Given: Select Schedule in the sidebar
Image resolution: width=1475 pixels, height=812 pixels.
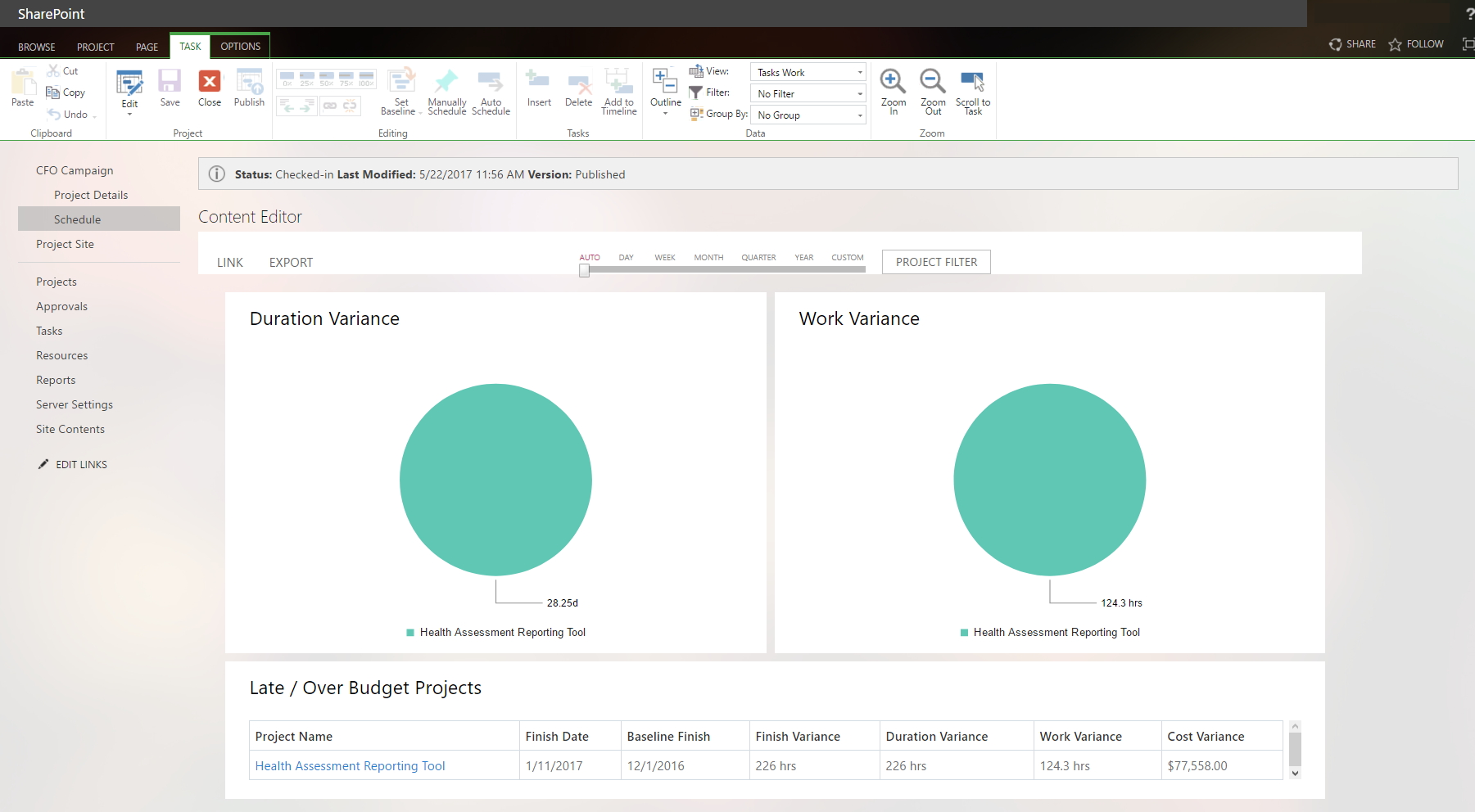Looking at the screenshot, I should (99, 219).
